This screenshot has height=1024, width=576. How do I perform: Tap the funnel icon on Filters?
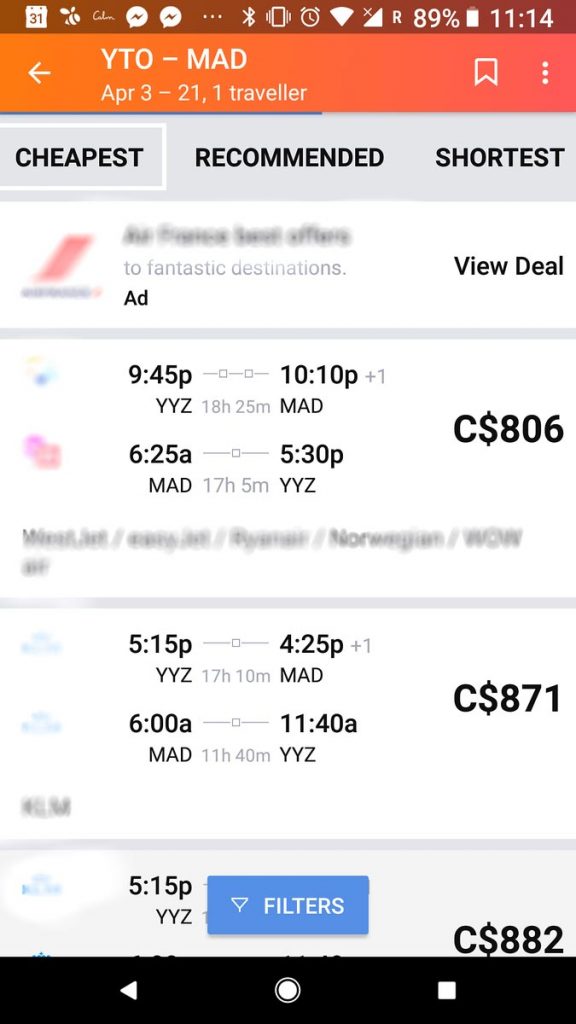click(240, 905)
